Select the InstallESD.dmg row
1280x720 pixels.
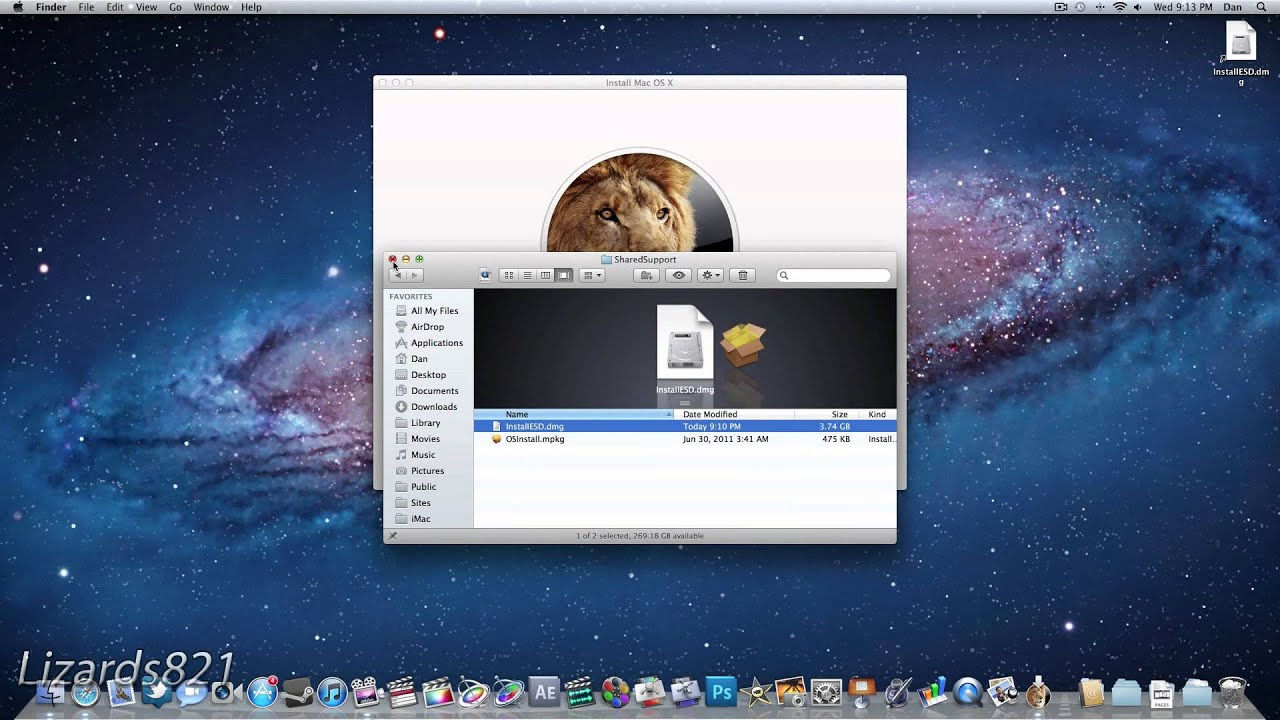coord(685,426)
